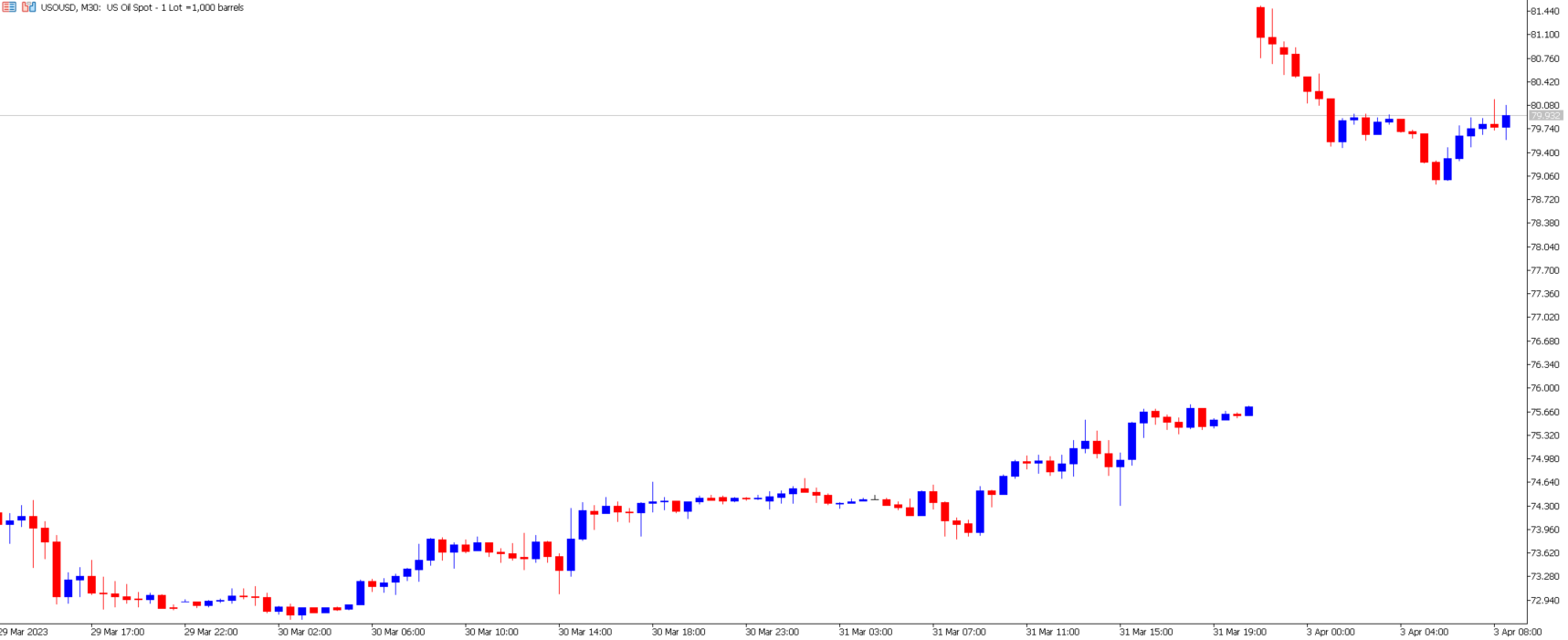This screenshot has height=640, width=1568.
Task: Click the 79.932 current price label
Action: tap(1545, 116)
